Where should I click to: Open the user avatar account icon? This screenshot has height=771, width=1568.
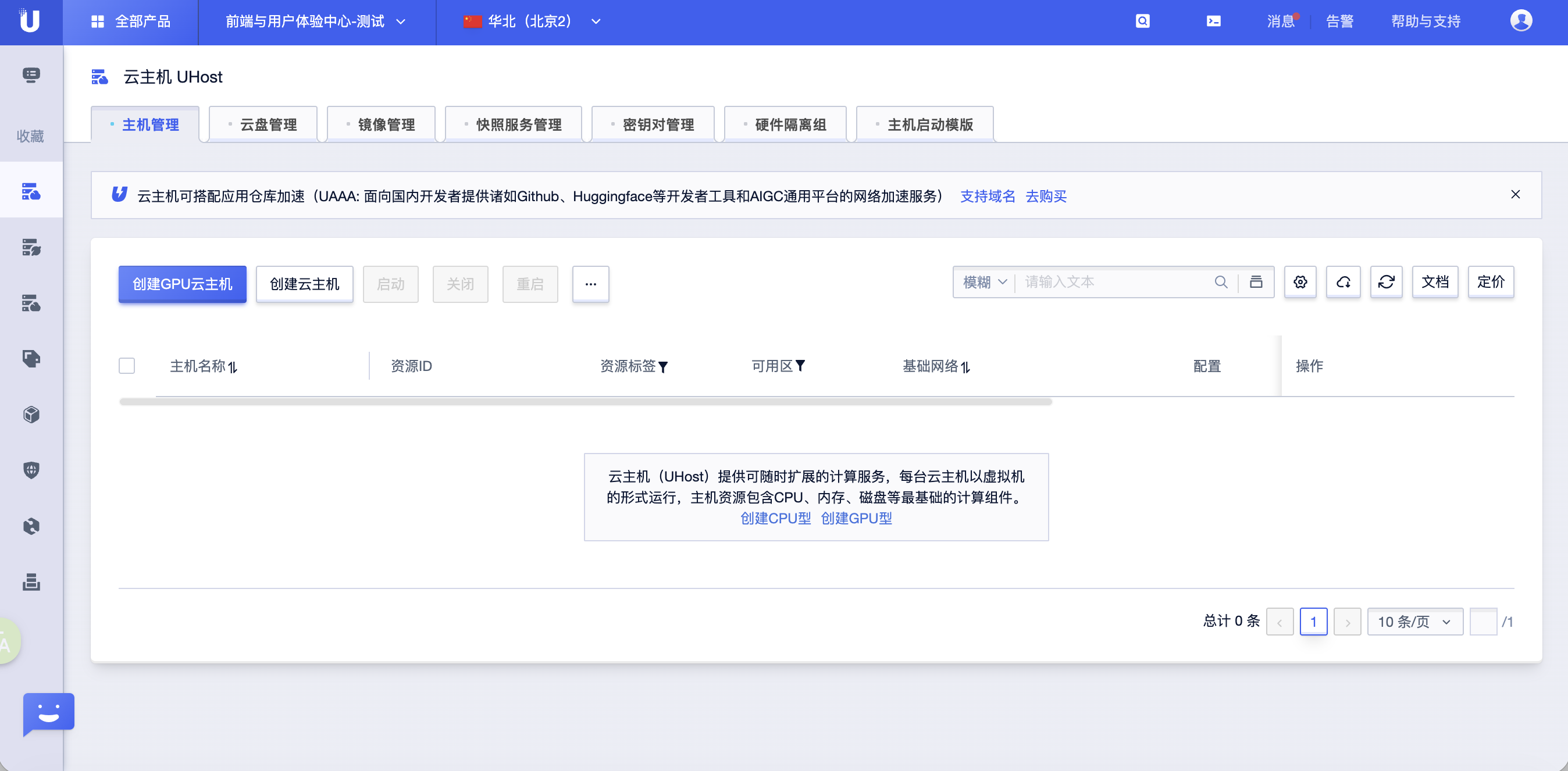coord(1520,21)
